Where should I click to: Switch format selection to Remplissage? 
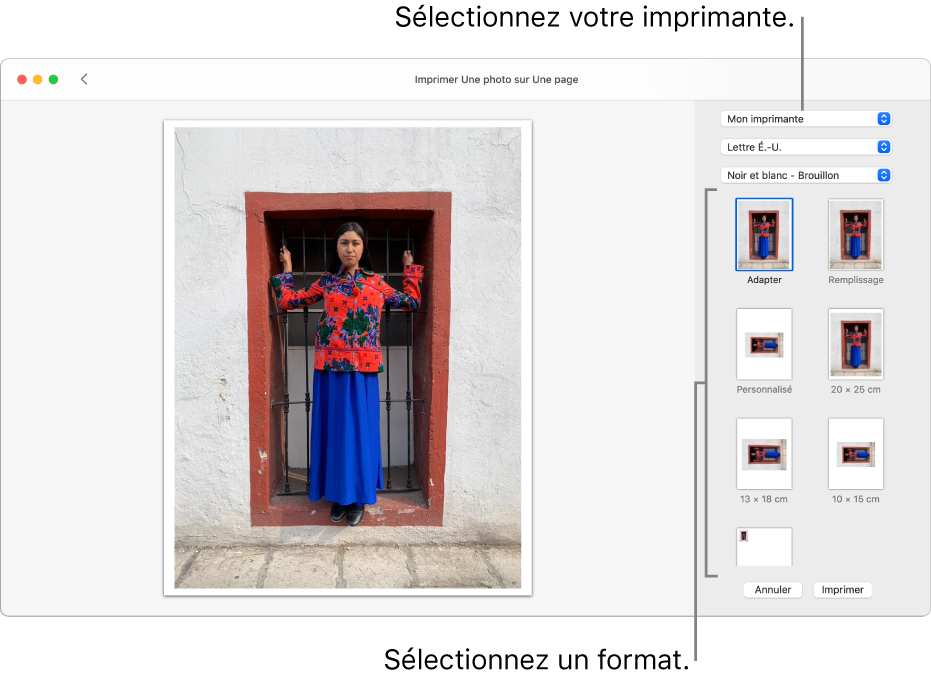855,234
